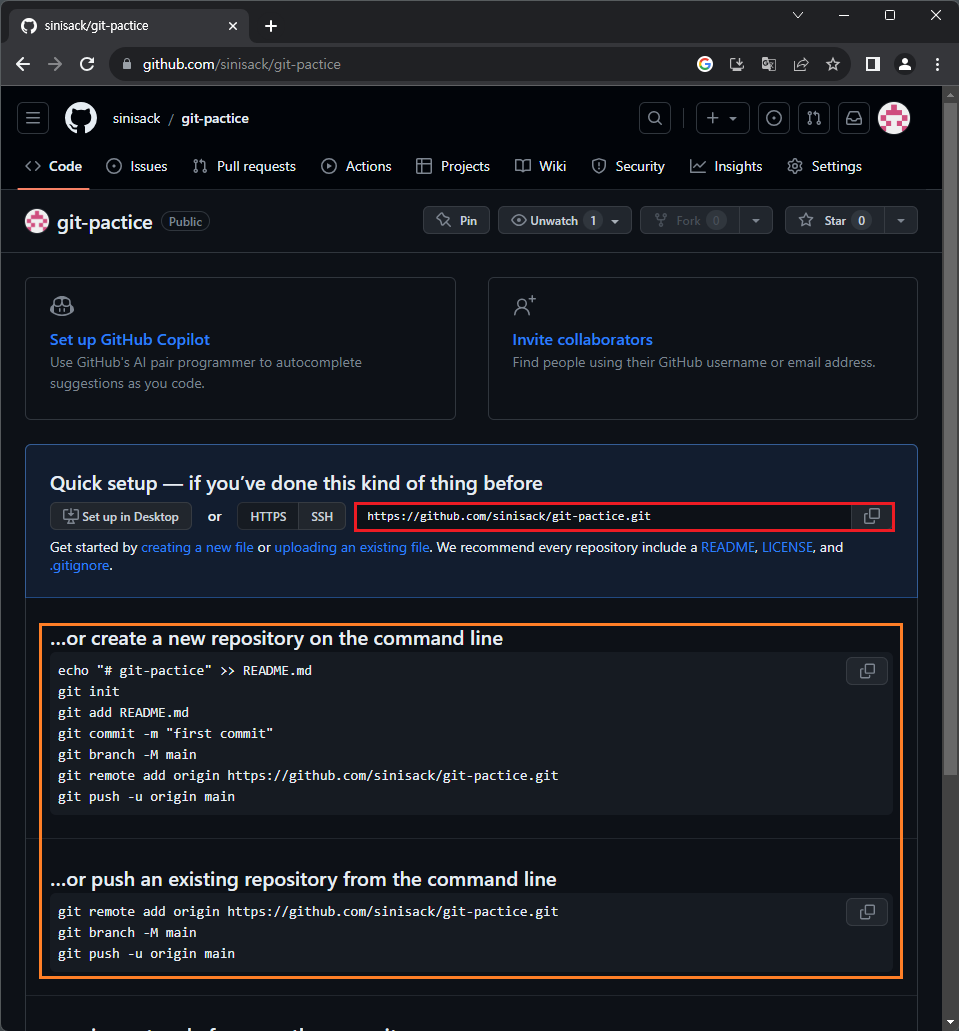
Task: Open the Wiki tab
Action: click(x=540, y=166)
